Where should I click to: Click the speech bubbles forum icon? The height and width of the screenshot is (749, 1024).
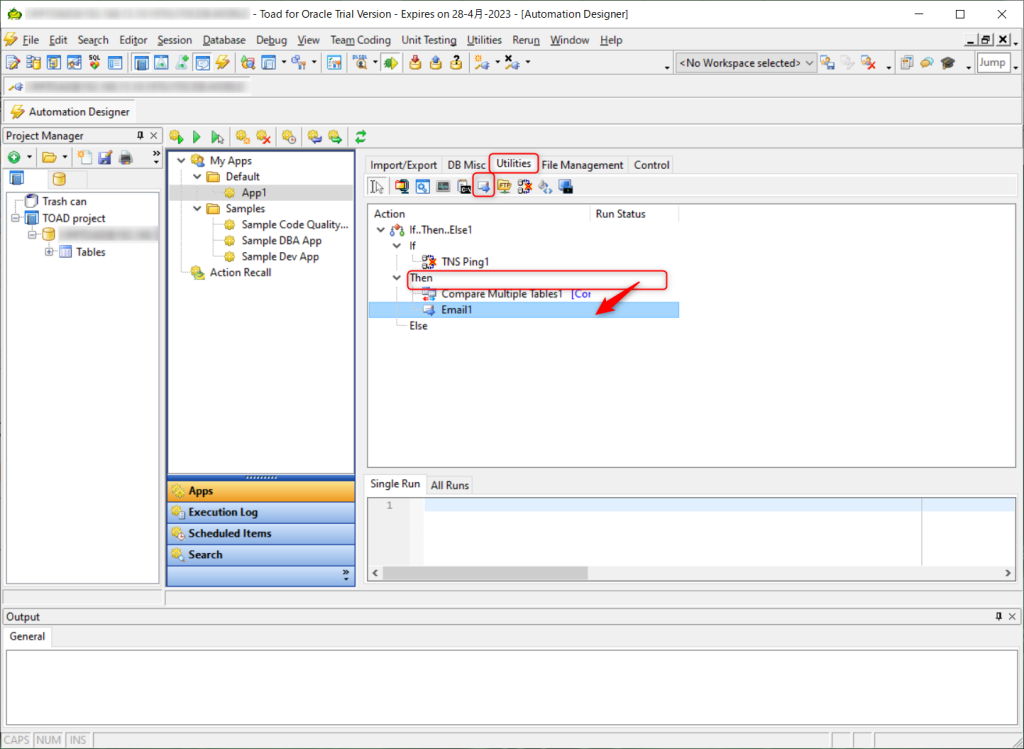point(927,63)
